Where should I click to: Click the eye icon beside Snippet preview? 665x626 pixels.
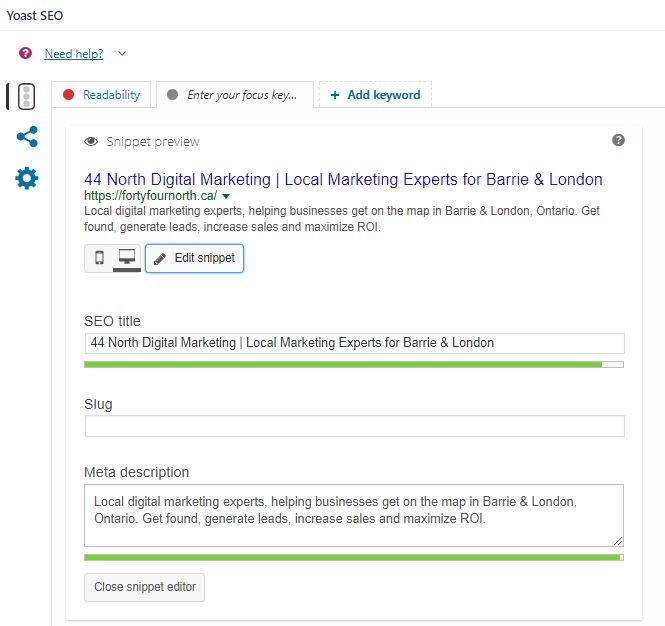coord(91,142)
